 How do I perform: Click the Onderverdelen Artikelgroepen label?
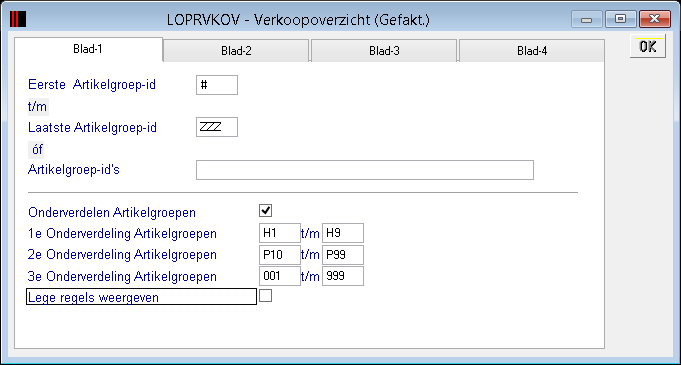[x=112, y=213]
